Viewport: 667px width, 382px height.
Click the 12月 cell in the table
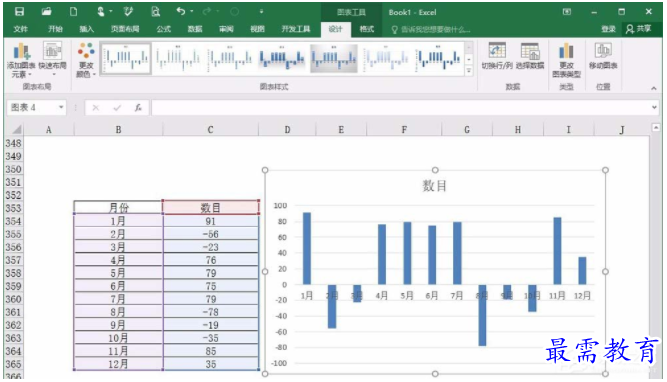point(118,364)
